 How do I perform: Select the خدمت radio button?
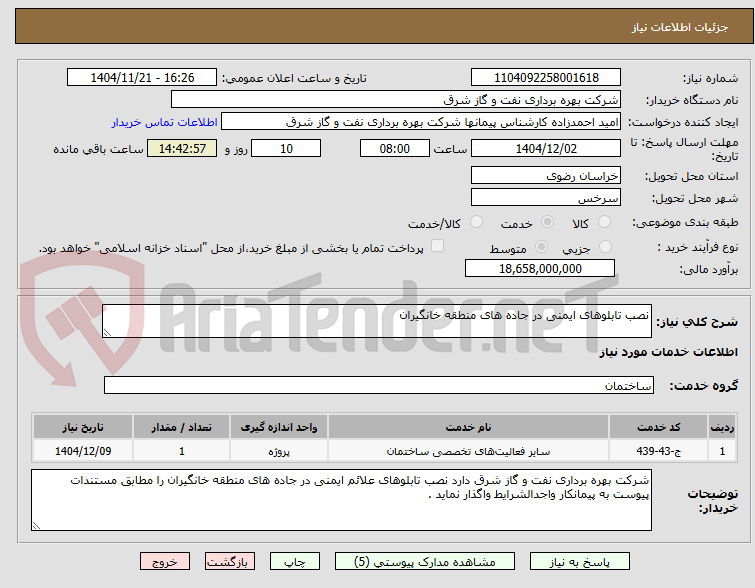[547, 222]
